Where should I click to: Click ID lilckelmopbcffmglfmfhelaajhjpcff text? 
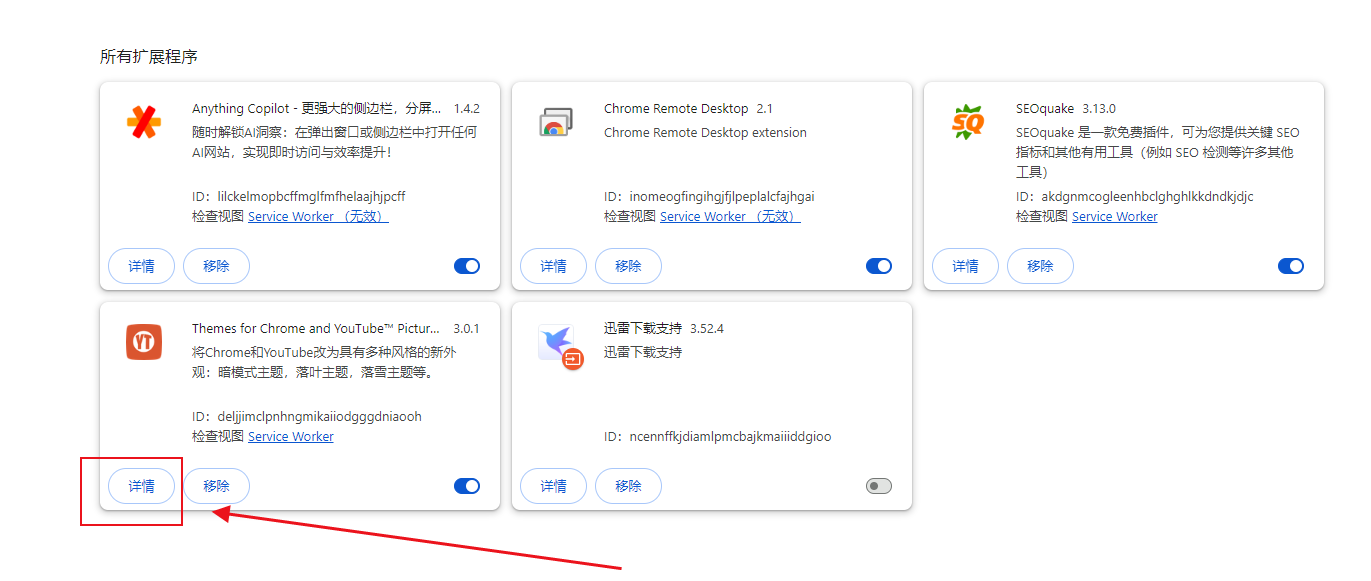click(x=299, y=197)
